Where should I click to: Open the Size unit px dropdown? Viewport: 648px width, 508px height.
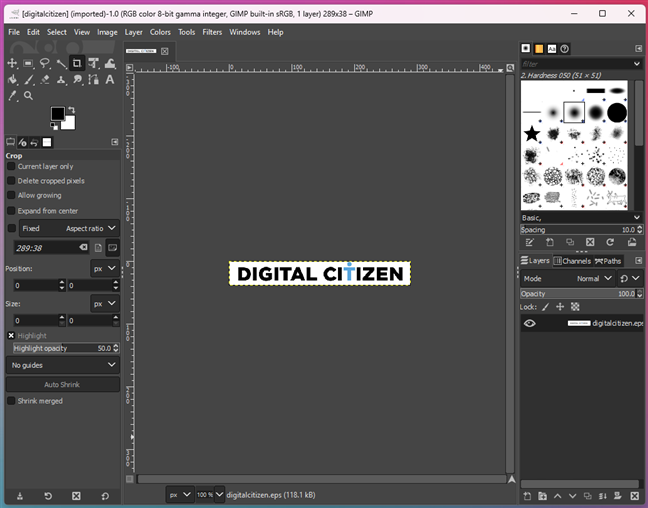(x=105, y=304)
